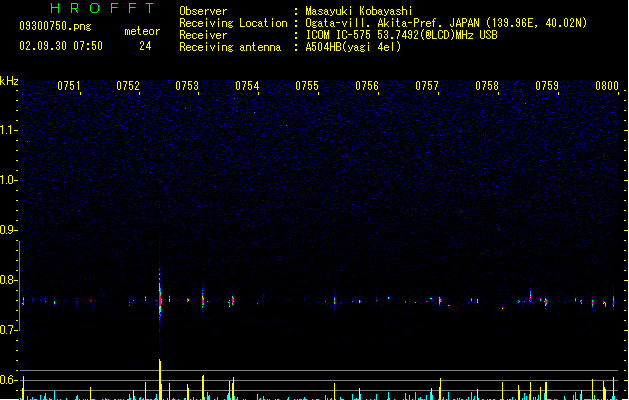Click the 0759 time marker

point(547,86)
